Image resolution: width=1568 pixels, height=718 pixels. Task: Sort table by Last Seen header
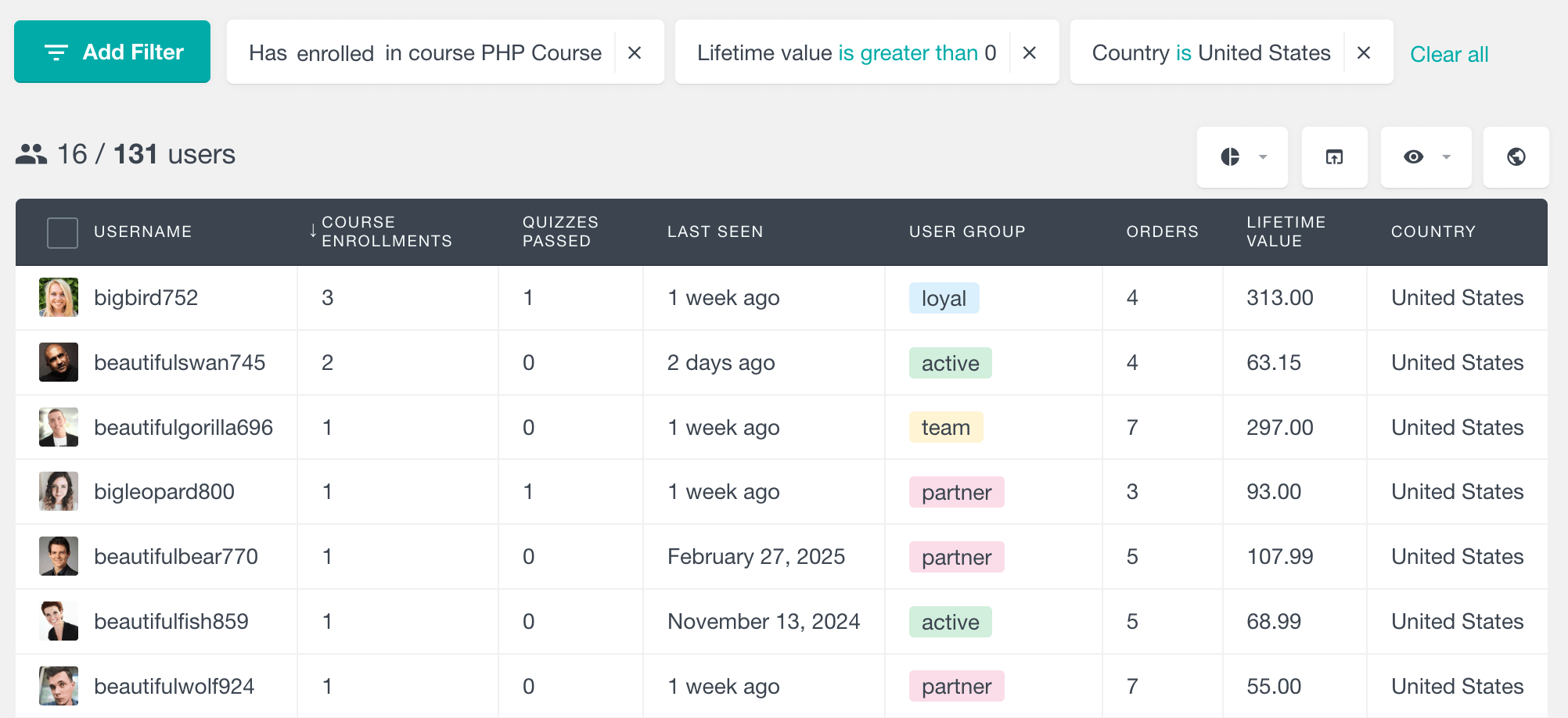coord(714,232)
